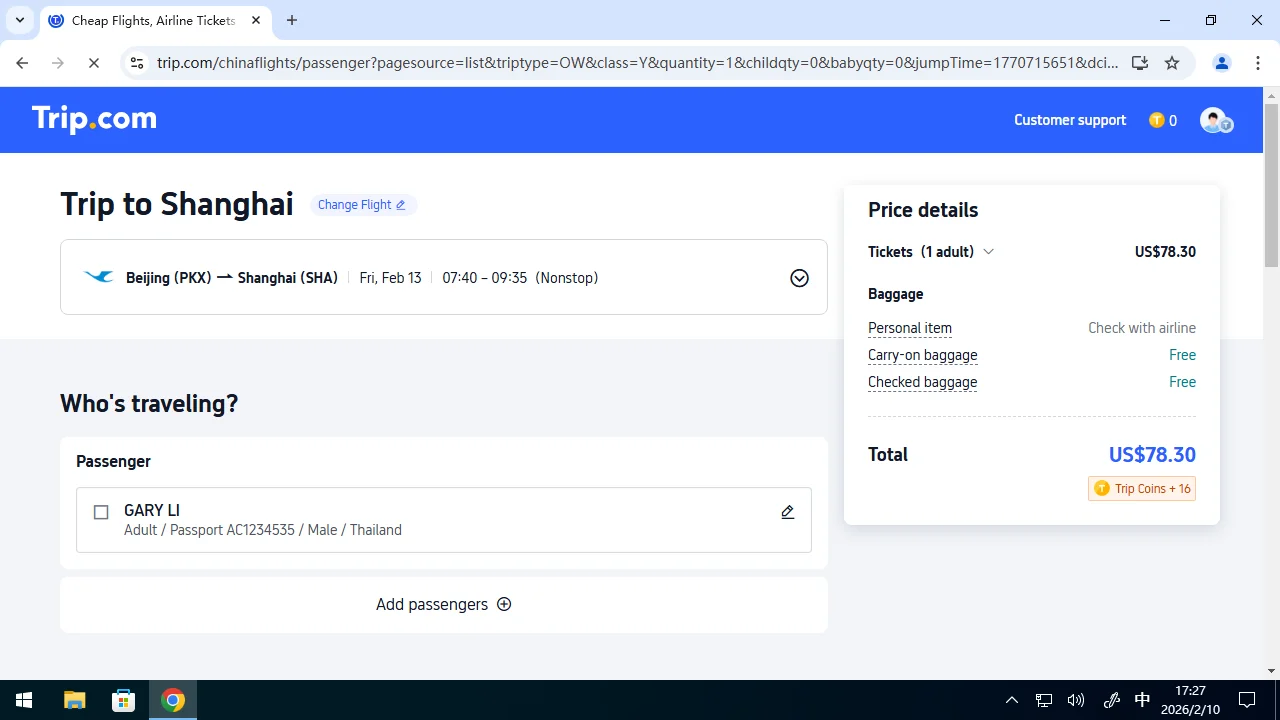This screenshot has width=1280, height=720.
Task: Open the Checked baggage link
Action: (x=922, y=382)
